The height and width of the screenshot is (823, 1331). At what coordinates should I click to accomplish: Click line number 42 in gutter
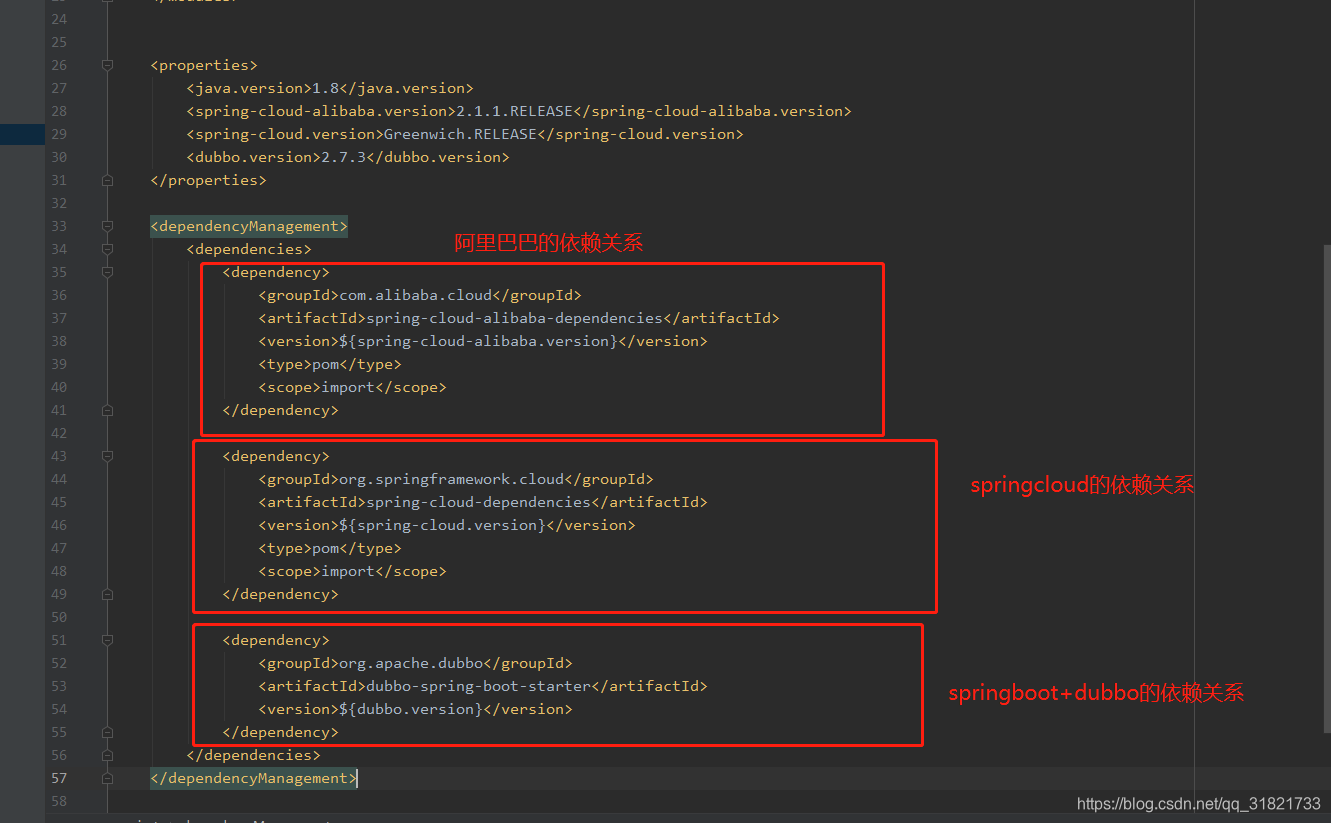[x=59, y=433]
